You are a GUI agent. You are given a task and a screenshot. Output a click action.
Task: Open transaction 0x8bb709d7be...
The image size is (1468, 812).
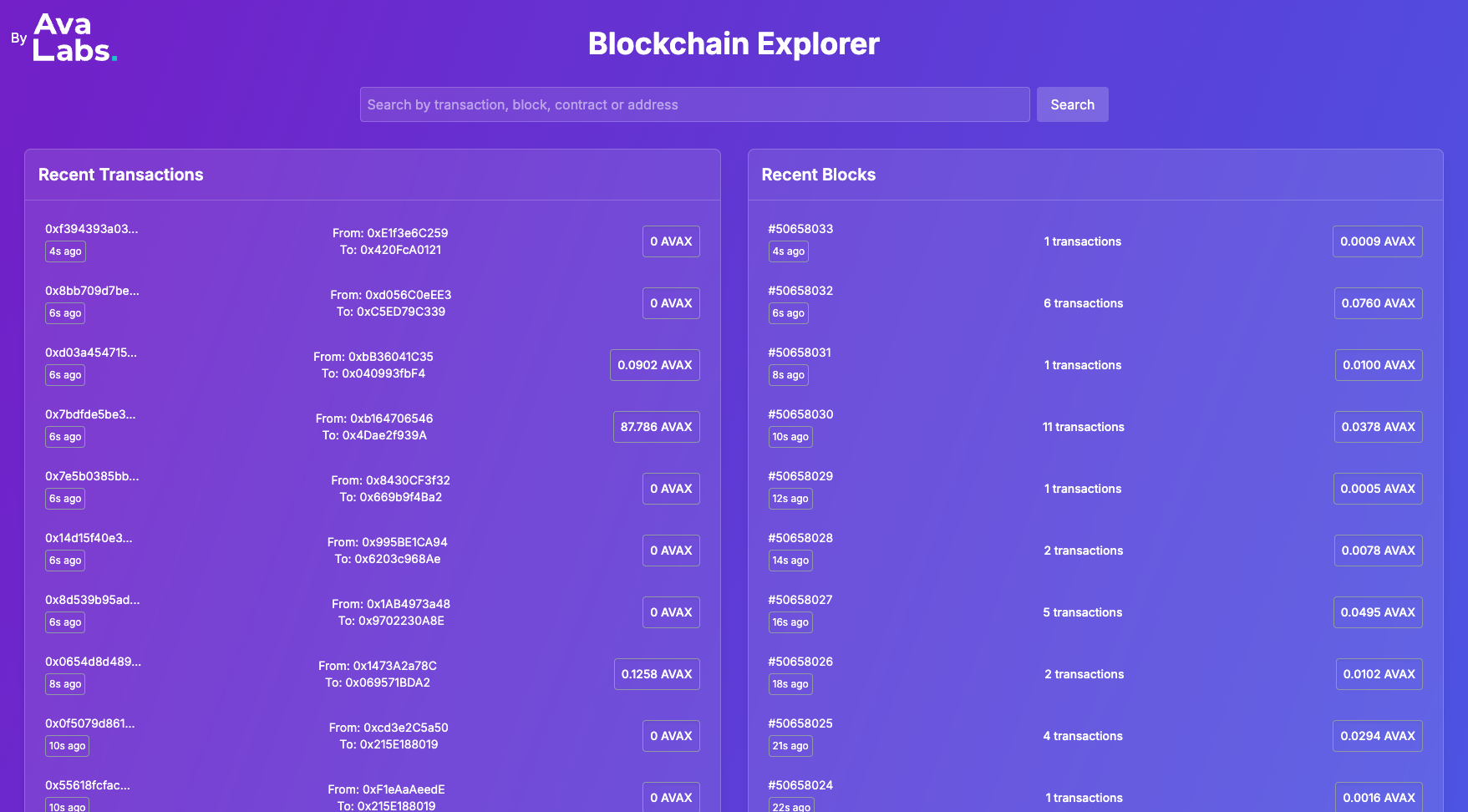(92, 291)
